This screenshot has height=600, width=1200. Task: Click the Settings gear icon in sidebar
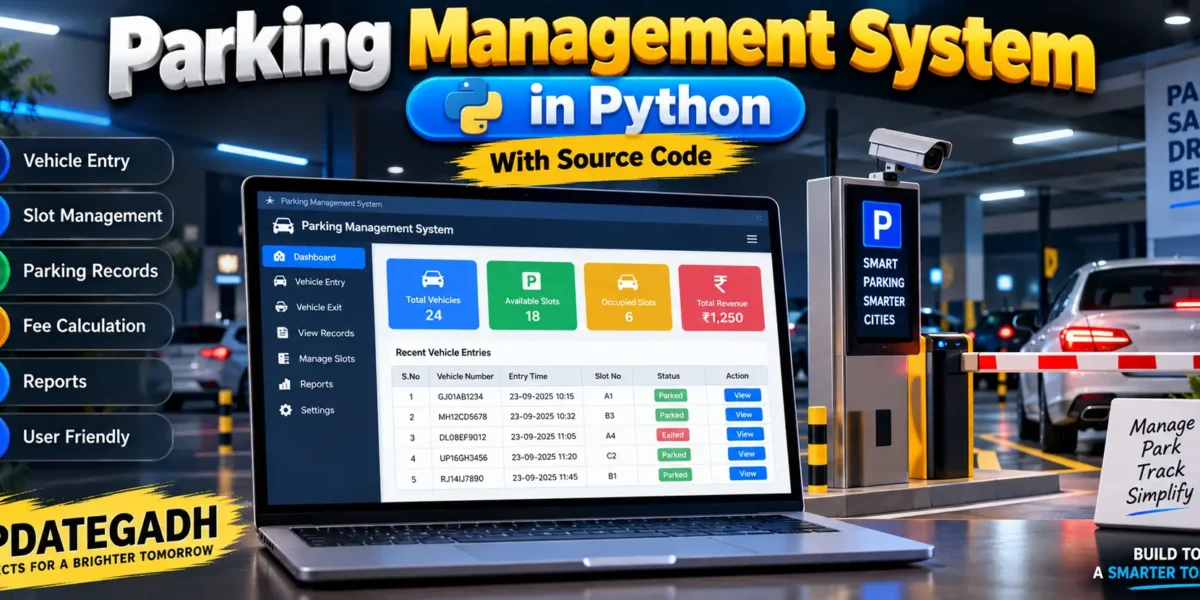click(x=285, y=410)
